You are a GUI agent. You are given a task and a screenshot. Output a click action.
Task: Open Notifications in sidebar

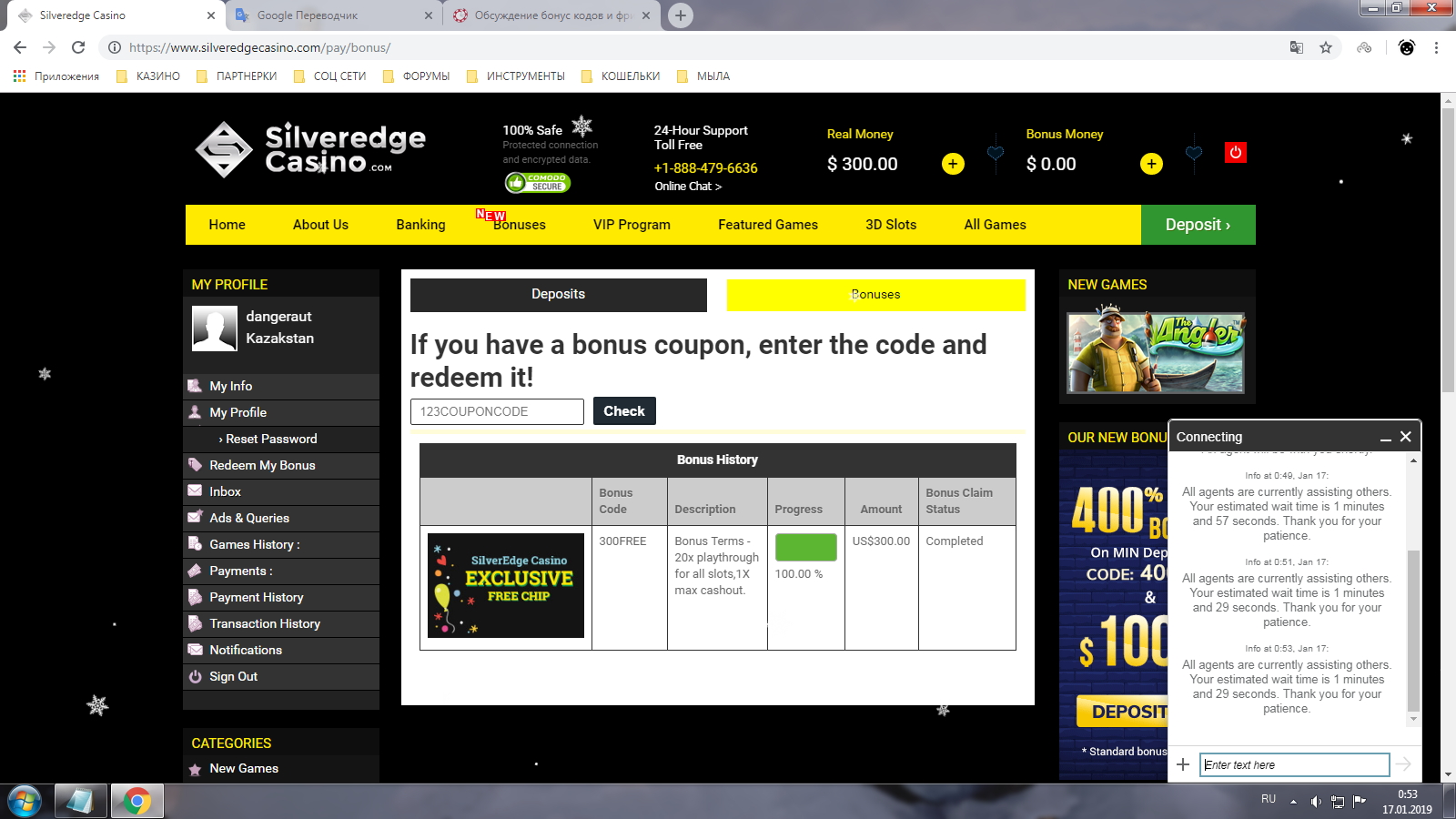coord(281,650)
